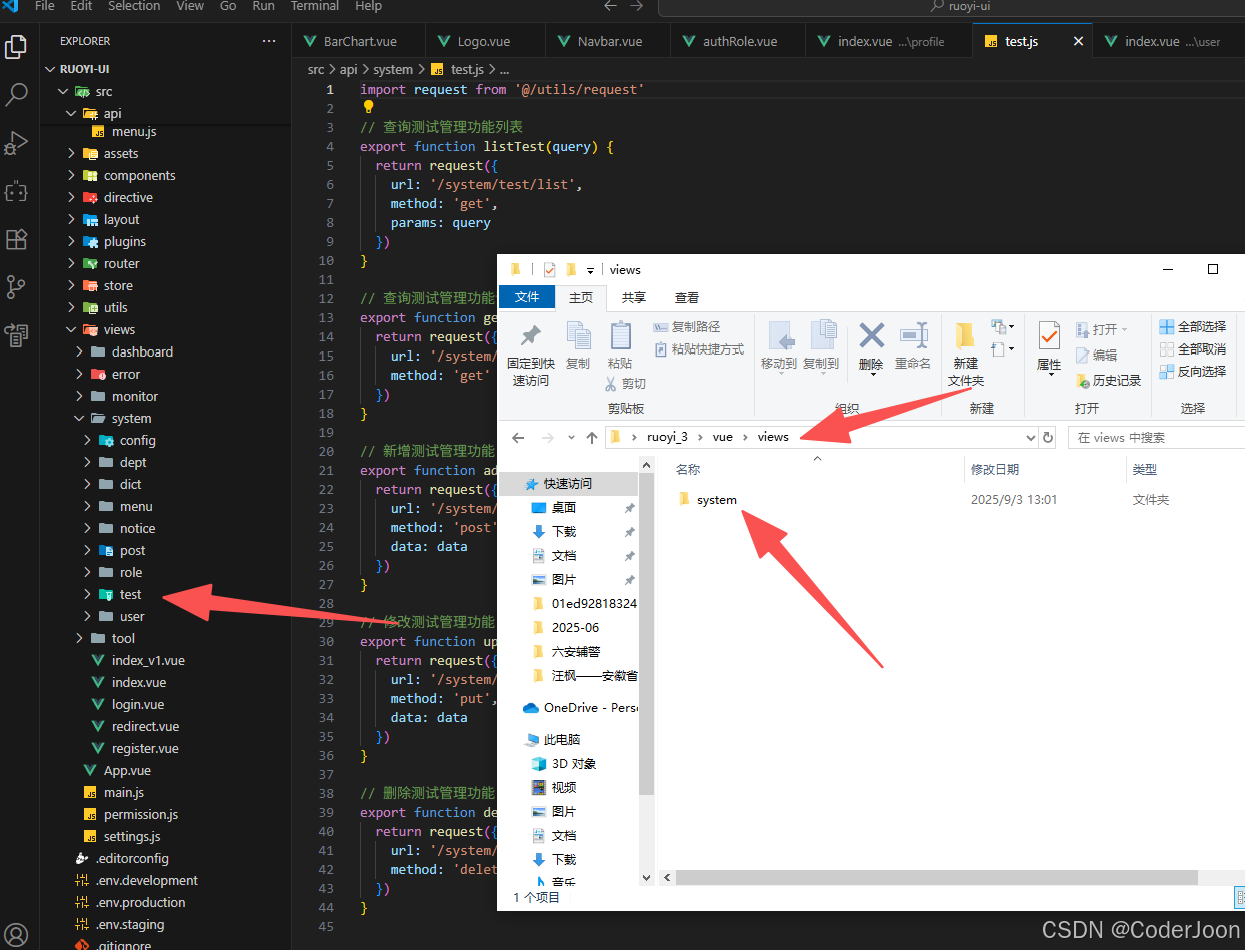Viewport: 1245px width, 950px height.
Task: Click the Cut (剪切) scissors icon
Action: click(626, 384)
